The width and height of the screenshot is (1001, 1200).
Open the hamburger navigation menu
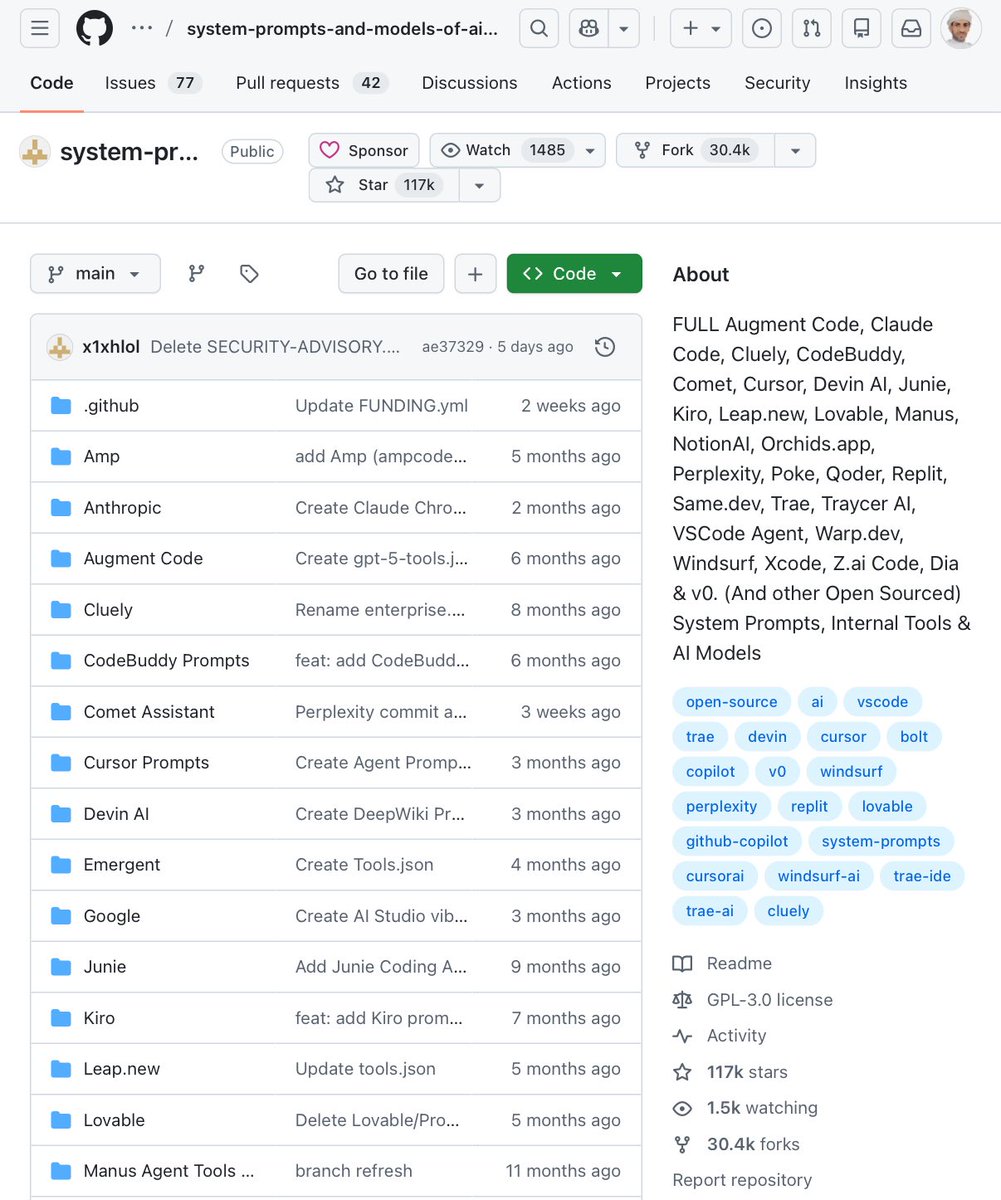point(40,28)
